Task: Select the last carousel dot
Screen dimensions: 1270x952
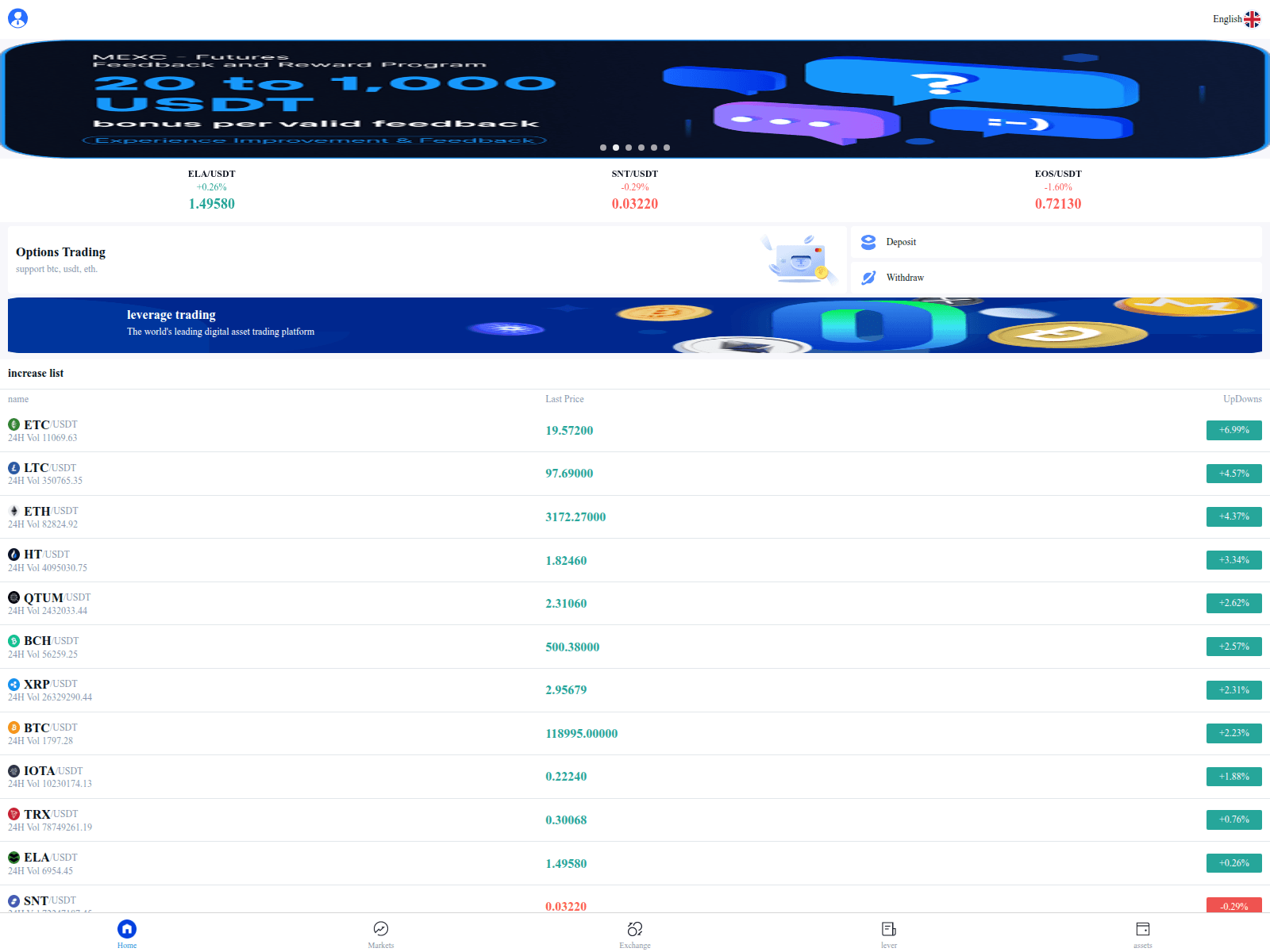Action: coord(667,148)
